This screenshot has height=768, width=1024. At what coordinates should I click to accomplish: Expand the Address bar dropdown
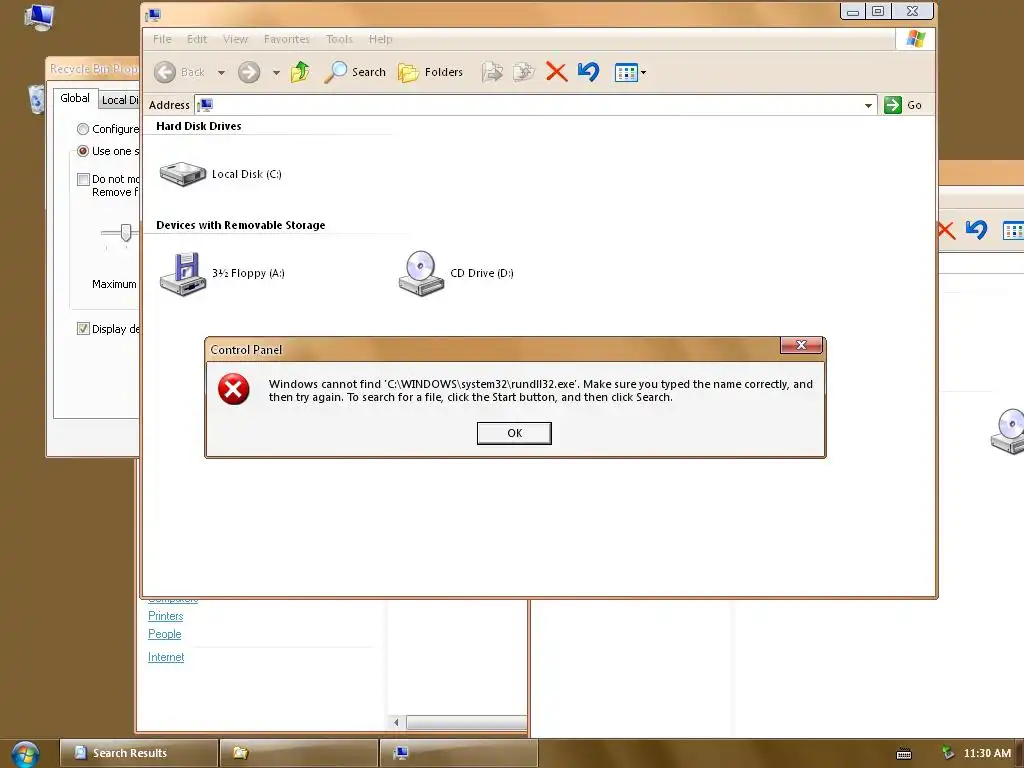coord(868,105)
